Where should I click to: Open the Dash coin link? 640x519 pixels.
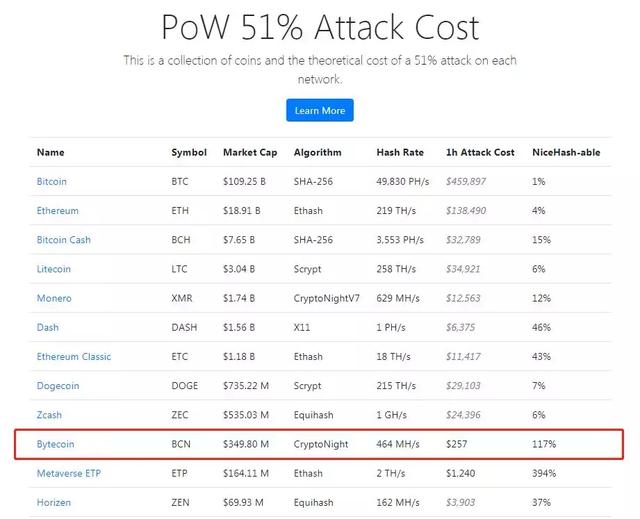[x=47, y=327]
